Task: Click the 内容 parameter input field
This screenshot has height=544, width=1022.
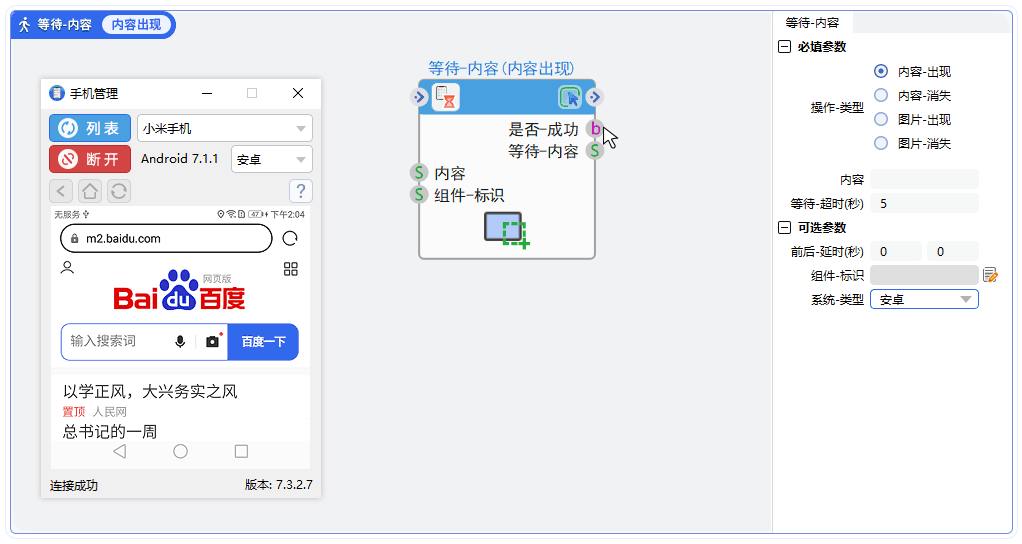Action: 924,179
